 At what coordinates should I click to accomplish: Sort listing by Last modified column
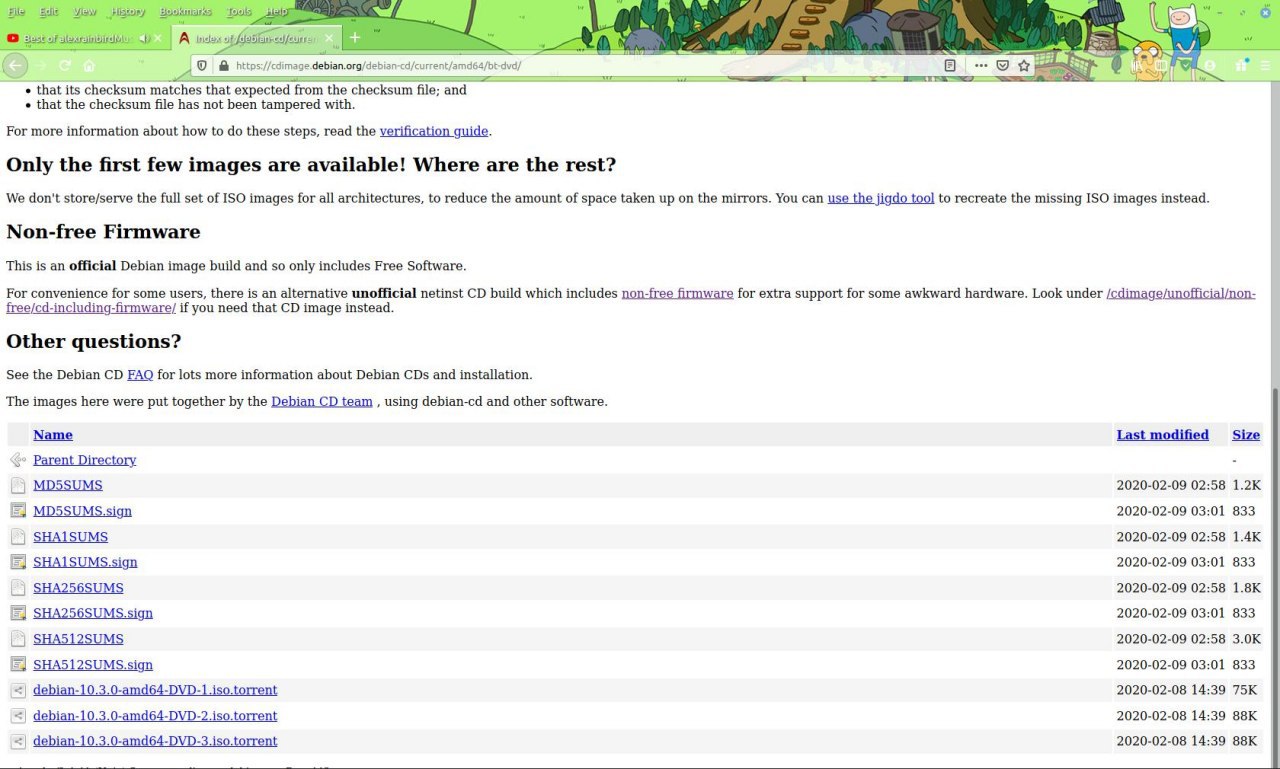point(1162,435)
